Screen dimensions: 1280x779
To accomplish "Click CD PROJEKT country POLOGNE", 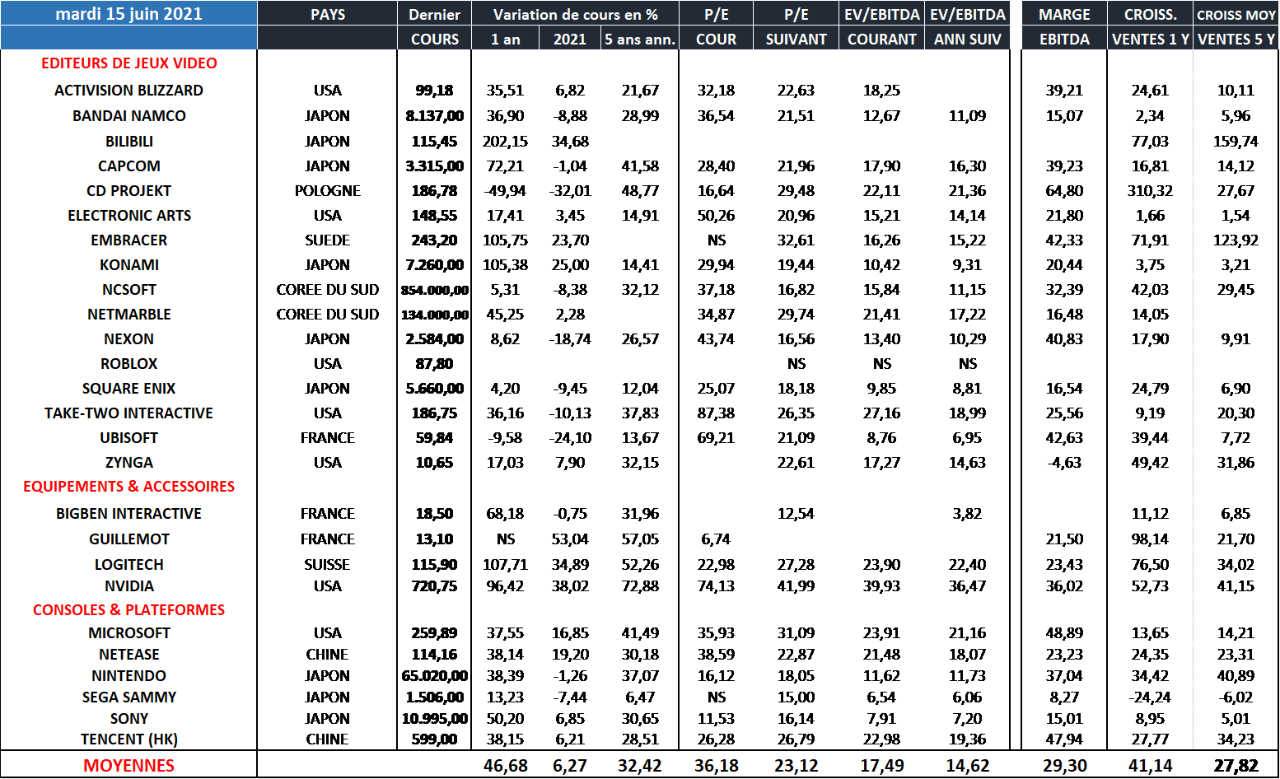I will (328, 191).
